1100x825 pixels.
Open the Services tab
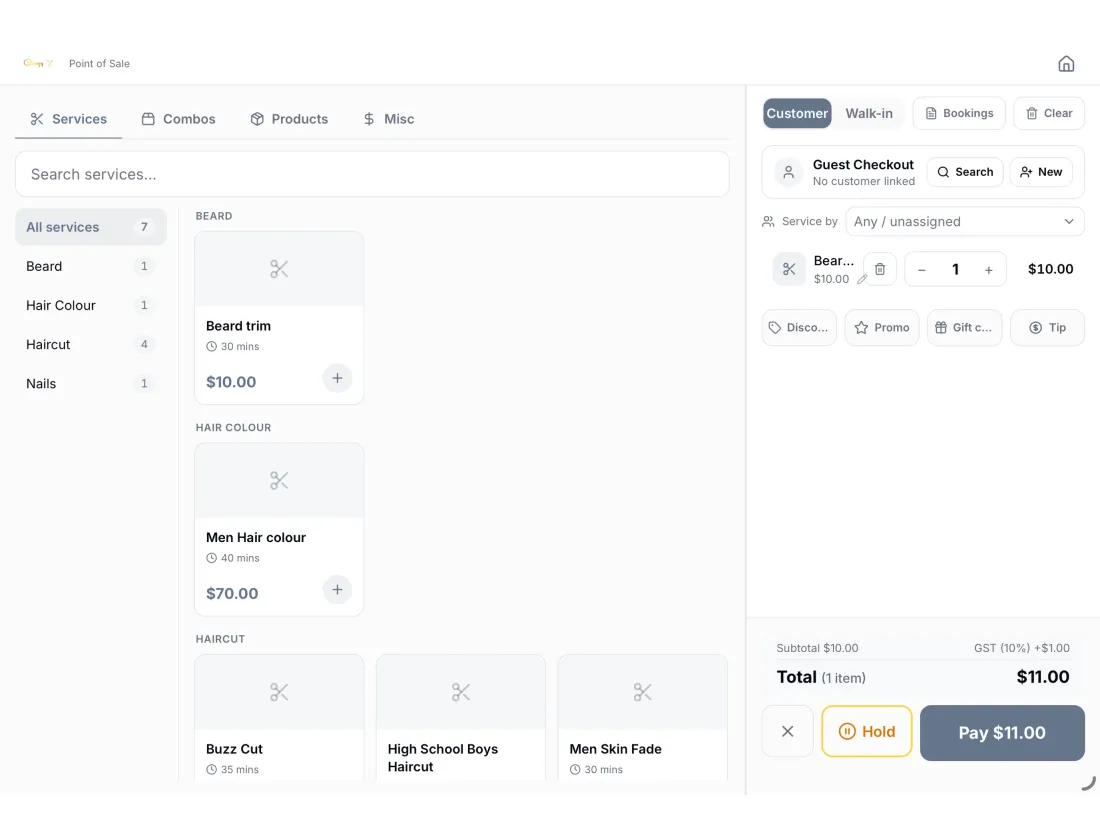pos(69,119)
